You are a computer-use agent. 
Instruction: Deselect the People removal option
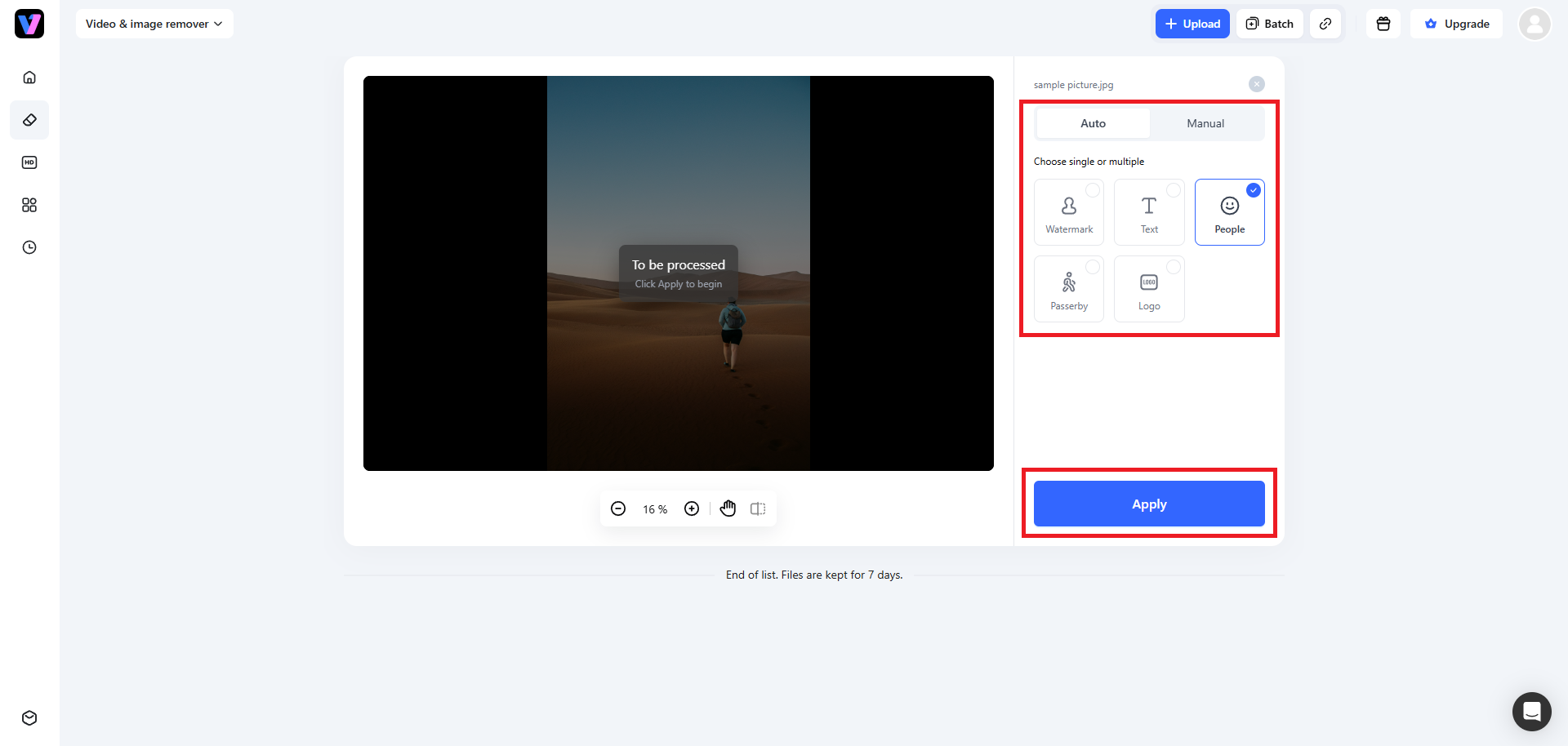point(1230,212)
